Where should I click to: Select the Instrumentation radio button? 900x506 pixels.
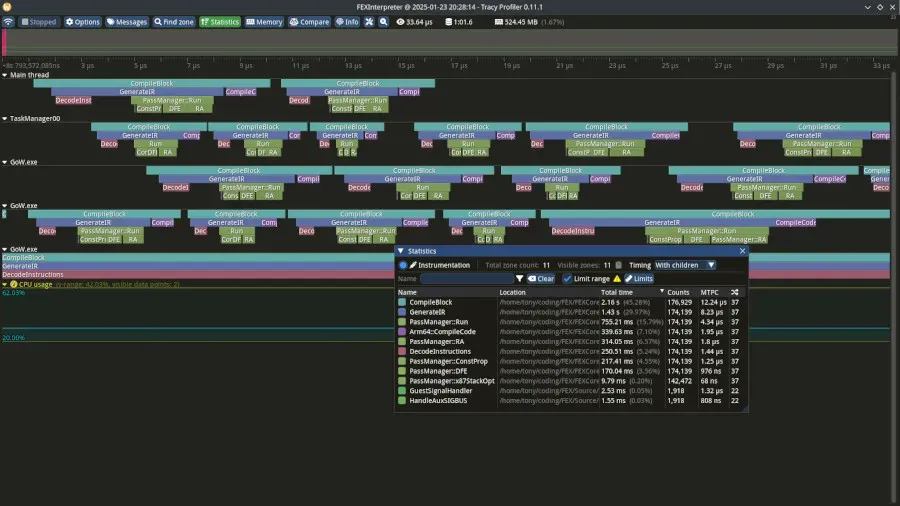click(x=403, y=265)
